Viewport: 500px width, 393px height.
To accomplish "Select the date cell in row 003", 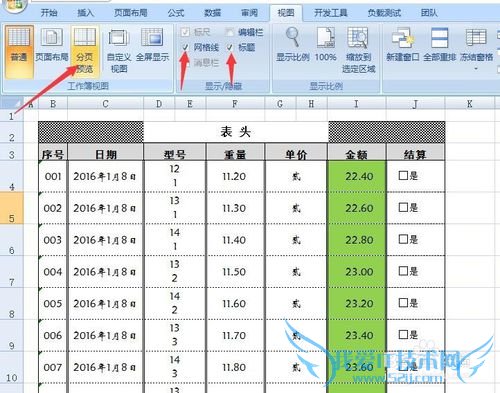I will (106, 240).
